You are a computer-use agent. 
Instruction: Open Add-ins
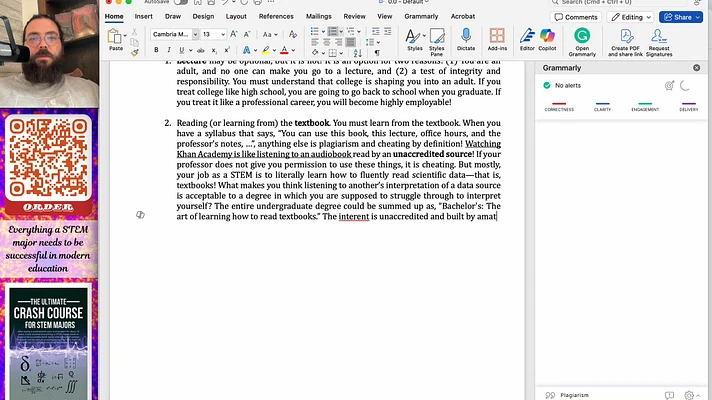(497, 40)
